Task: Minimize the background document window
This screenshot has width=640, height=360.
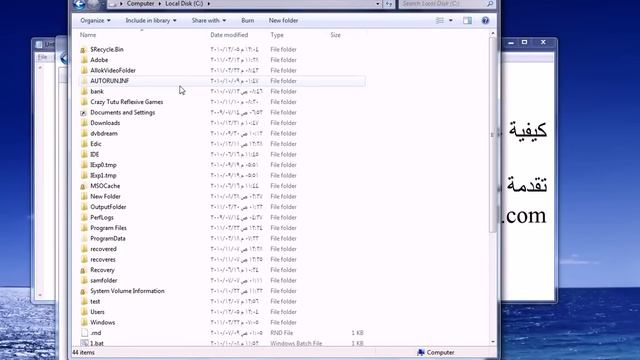Action: point(511,42)
